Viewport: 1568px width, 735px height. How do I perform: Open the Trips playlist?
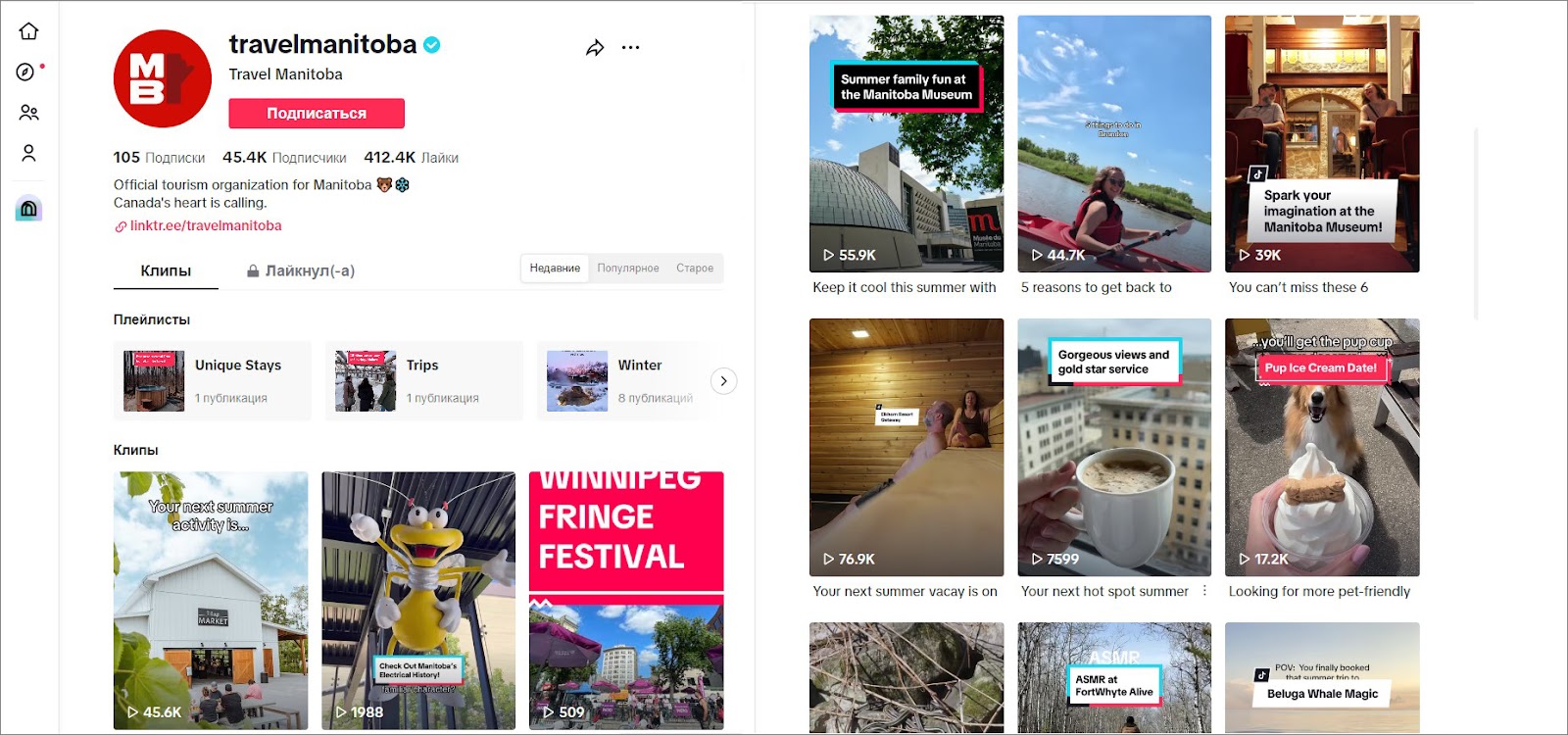[424, 381]
